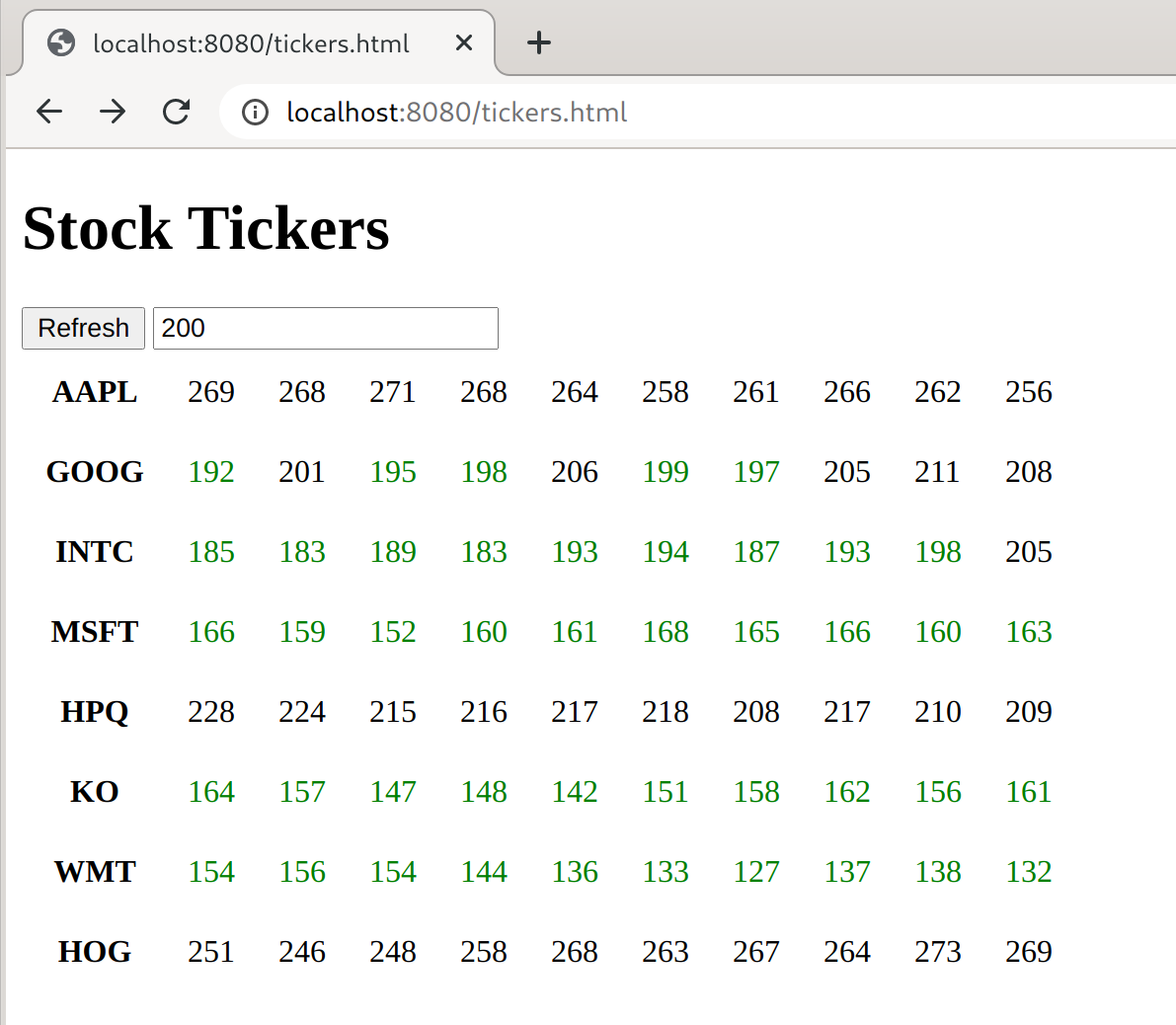This screenshot has width=1176, height=1025.
Task: Click WMT value 156
Action: pos(302,871)
